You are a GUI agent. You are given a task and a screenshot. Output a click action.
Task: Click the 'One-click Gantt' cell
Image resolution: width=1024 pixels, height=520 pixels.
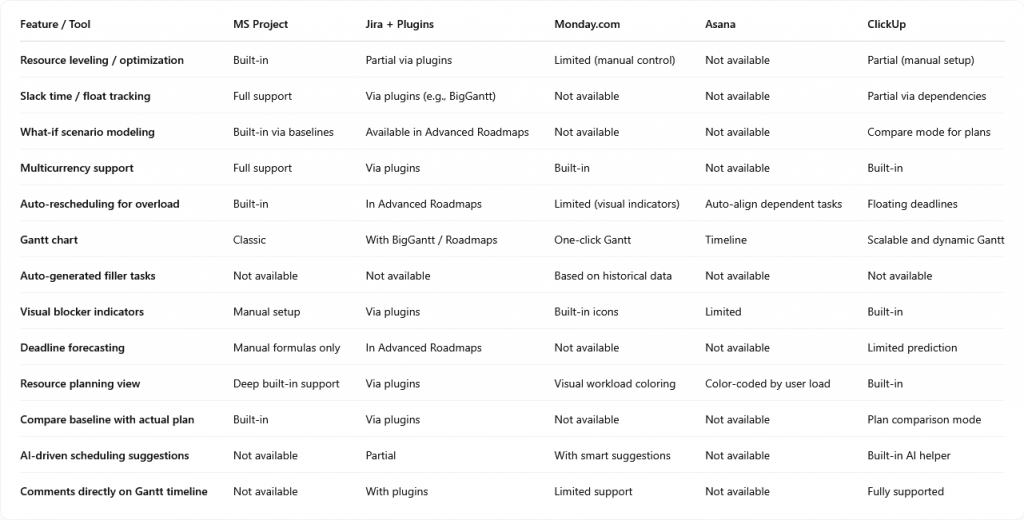[593, 240]
